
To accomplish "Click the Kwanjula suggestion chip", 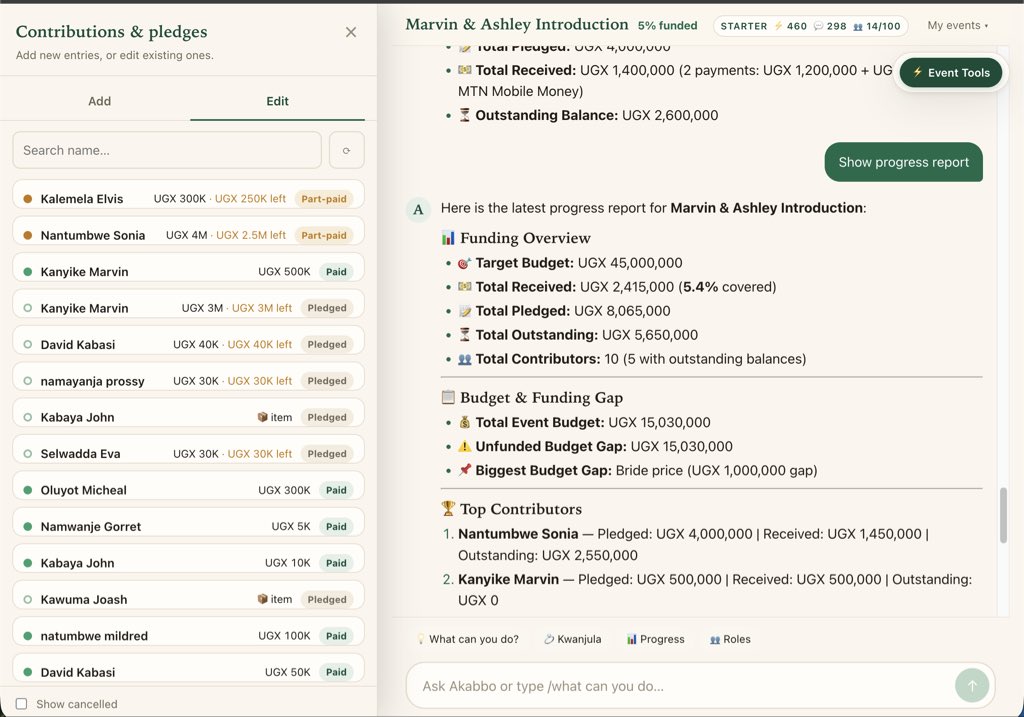I will (573, 639).
